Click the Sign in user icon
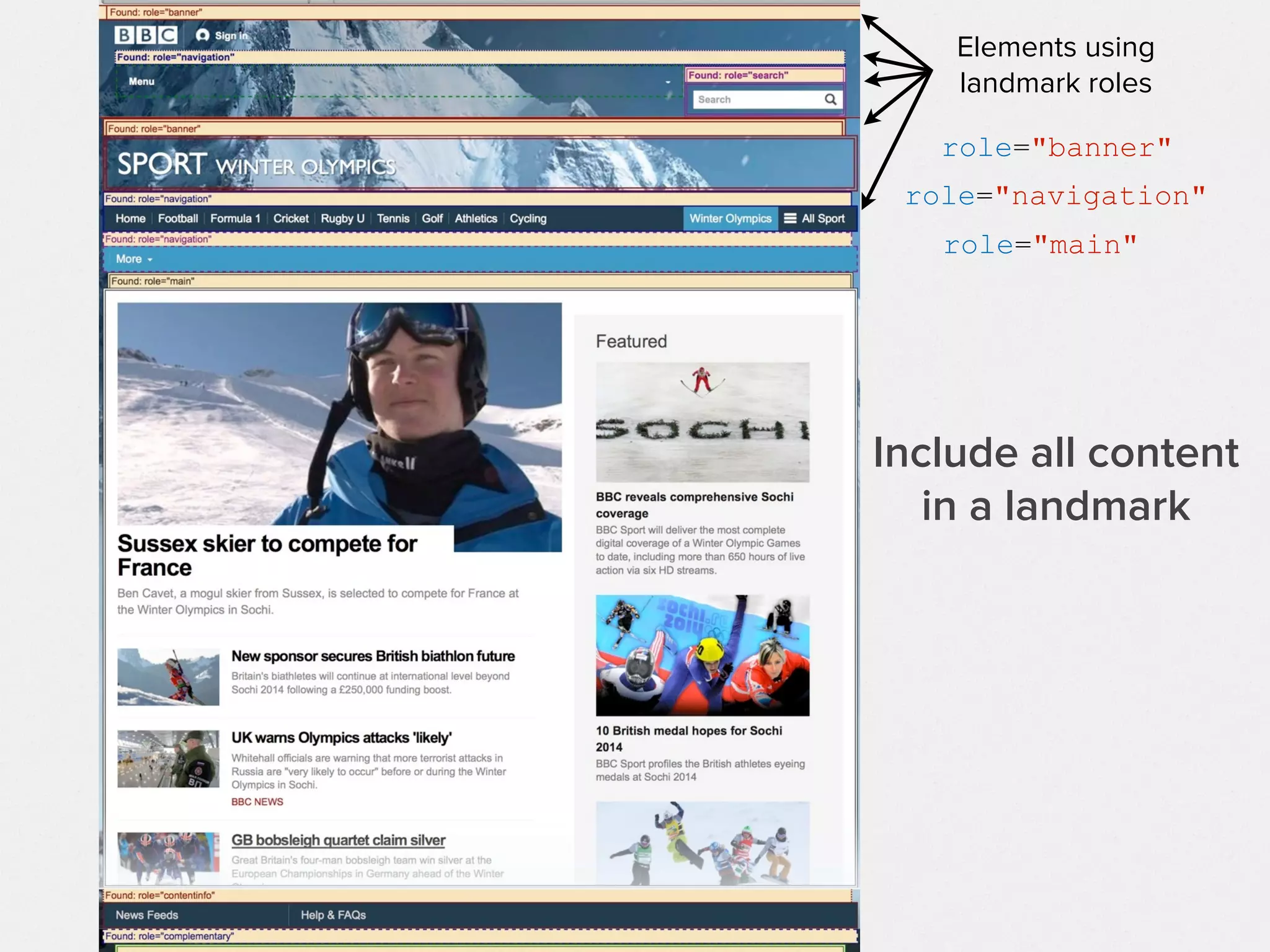 click(x=202, y=35)
